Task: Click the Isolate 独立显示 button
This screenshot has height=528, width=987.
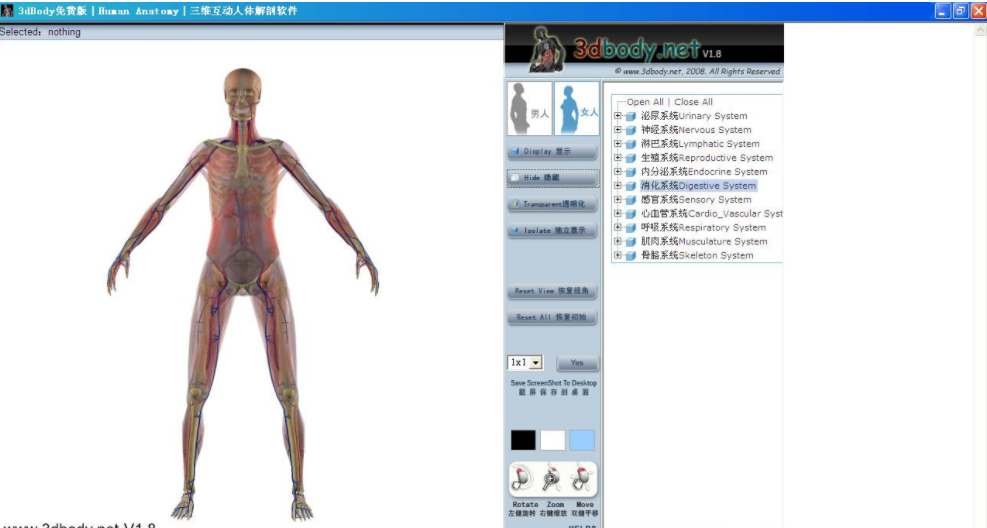Action: [552, 230]
